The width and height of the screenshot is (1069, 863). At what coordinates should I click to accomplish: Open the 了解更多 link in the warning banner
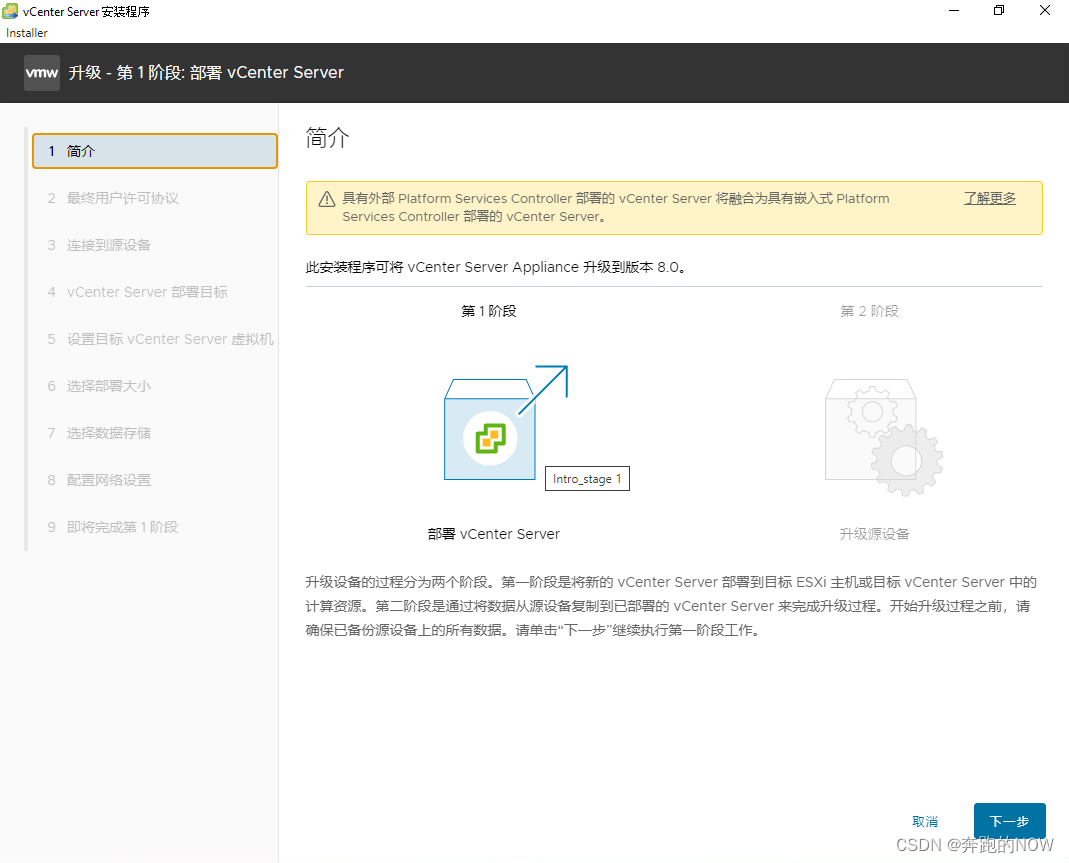[989, 198]
